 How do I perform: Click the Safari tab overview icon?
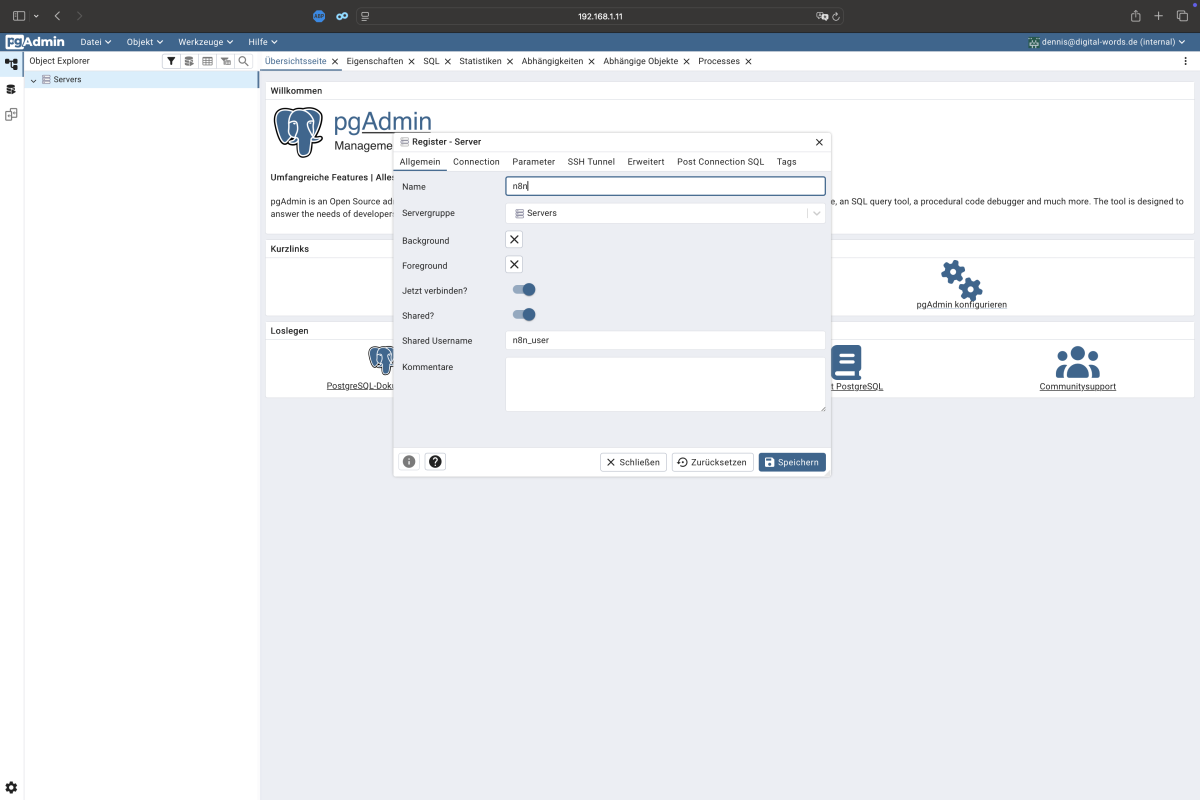click(x=1181, y=16)
